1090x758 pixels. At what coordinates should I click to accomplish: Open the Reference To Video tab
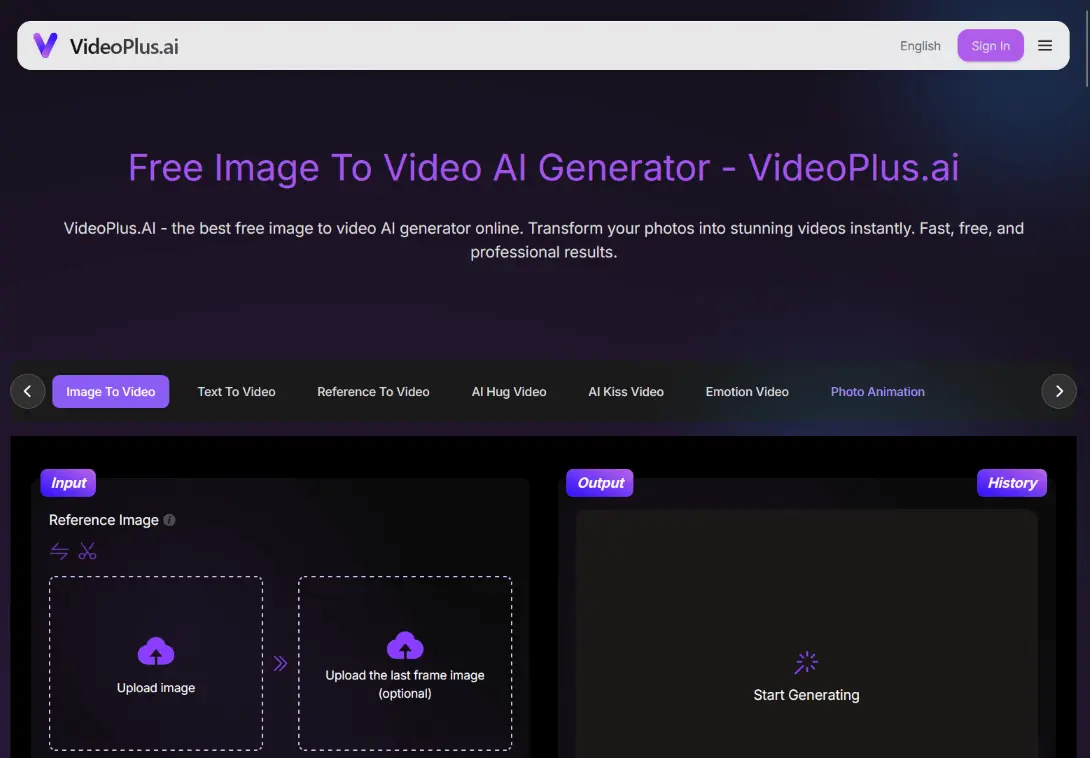click(x=373, y=392)
